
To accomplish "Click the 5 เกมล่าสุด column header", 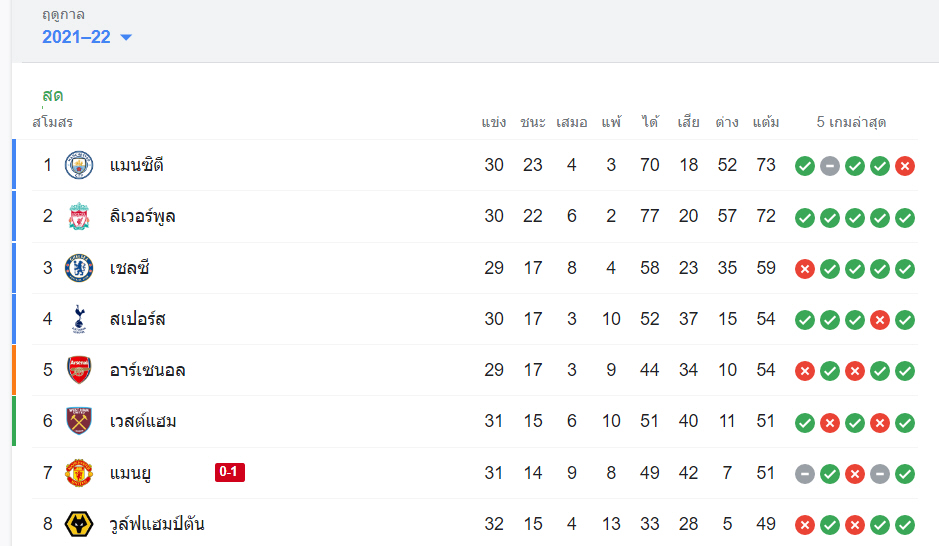I will click(x=851, y=122).
